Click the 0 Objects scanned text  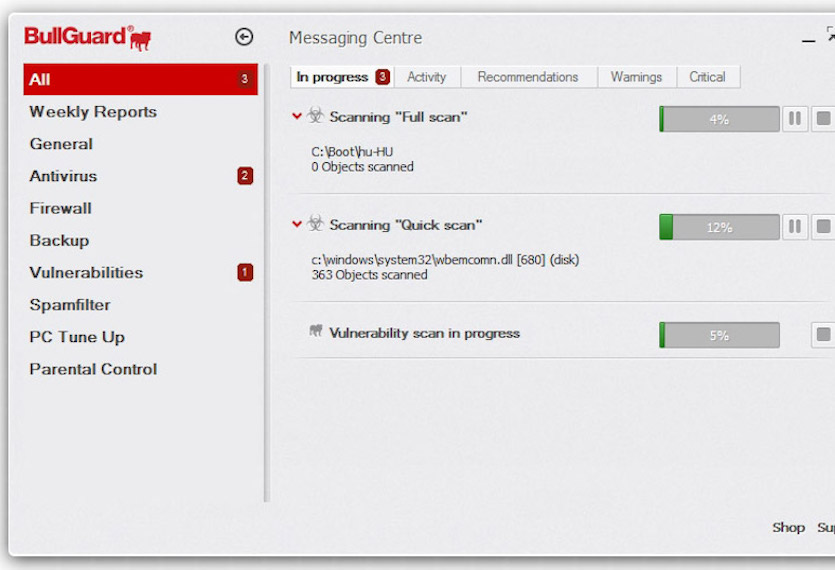pyautogui.click(x=363, y=167)
